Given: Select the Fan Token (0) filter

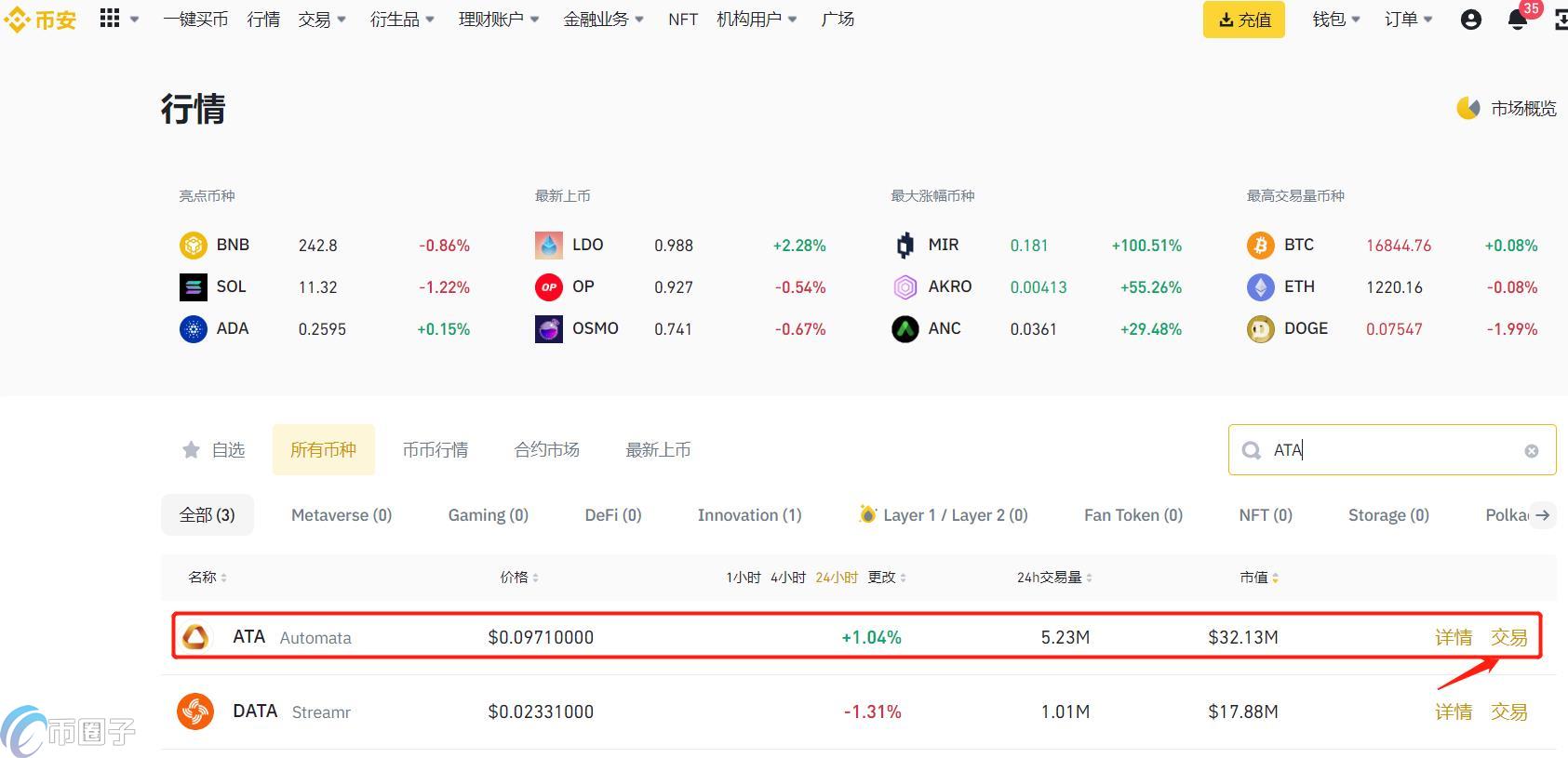Looking at the screenshot, I should (x=1133, y=515).
